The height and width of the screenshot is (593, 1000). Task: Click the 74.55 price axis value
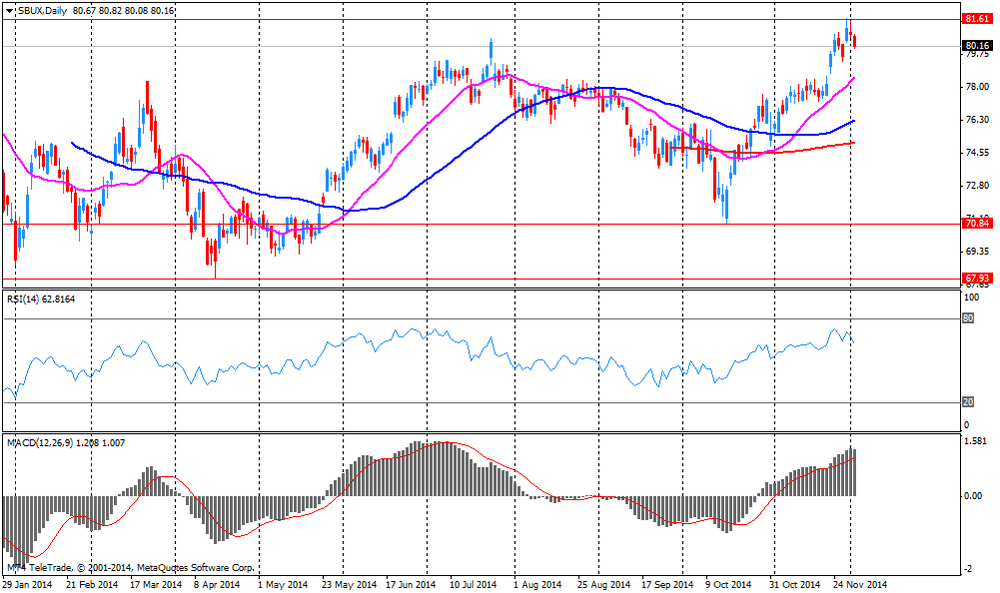(975, 153)
